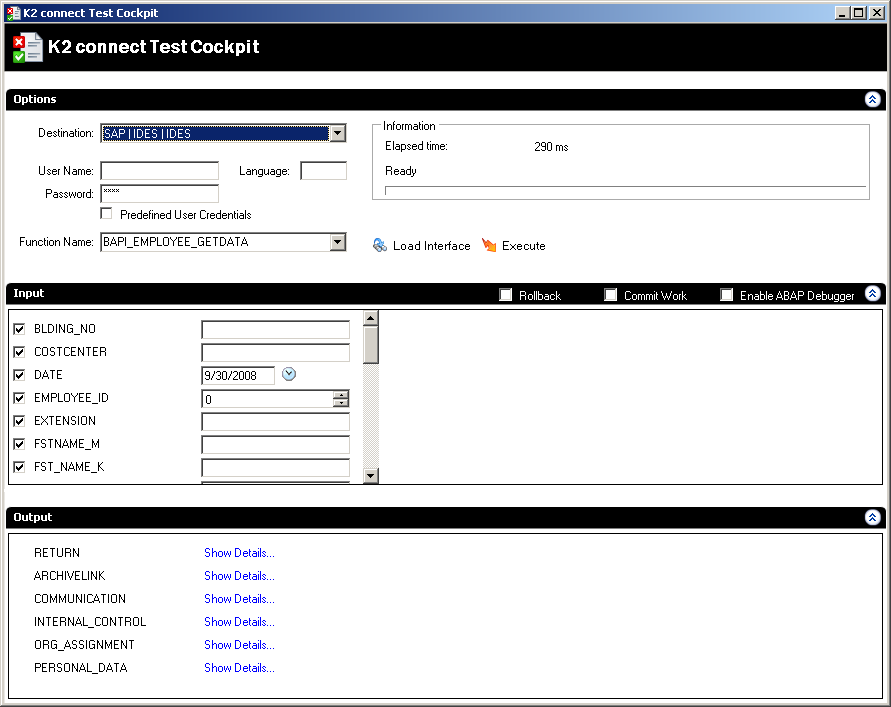
Task: Click the PERSONAL_DATA output label
Action: pyautogui.click(x=81, y=668)
